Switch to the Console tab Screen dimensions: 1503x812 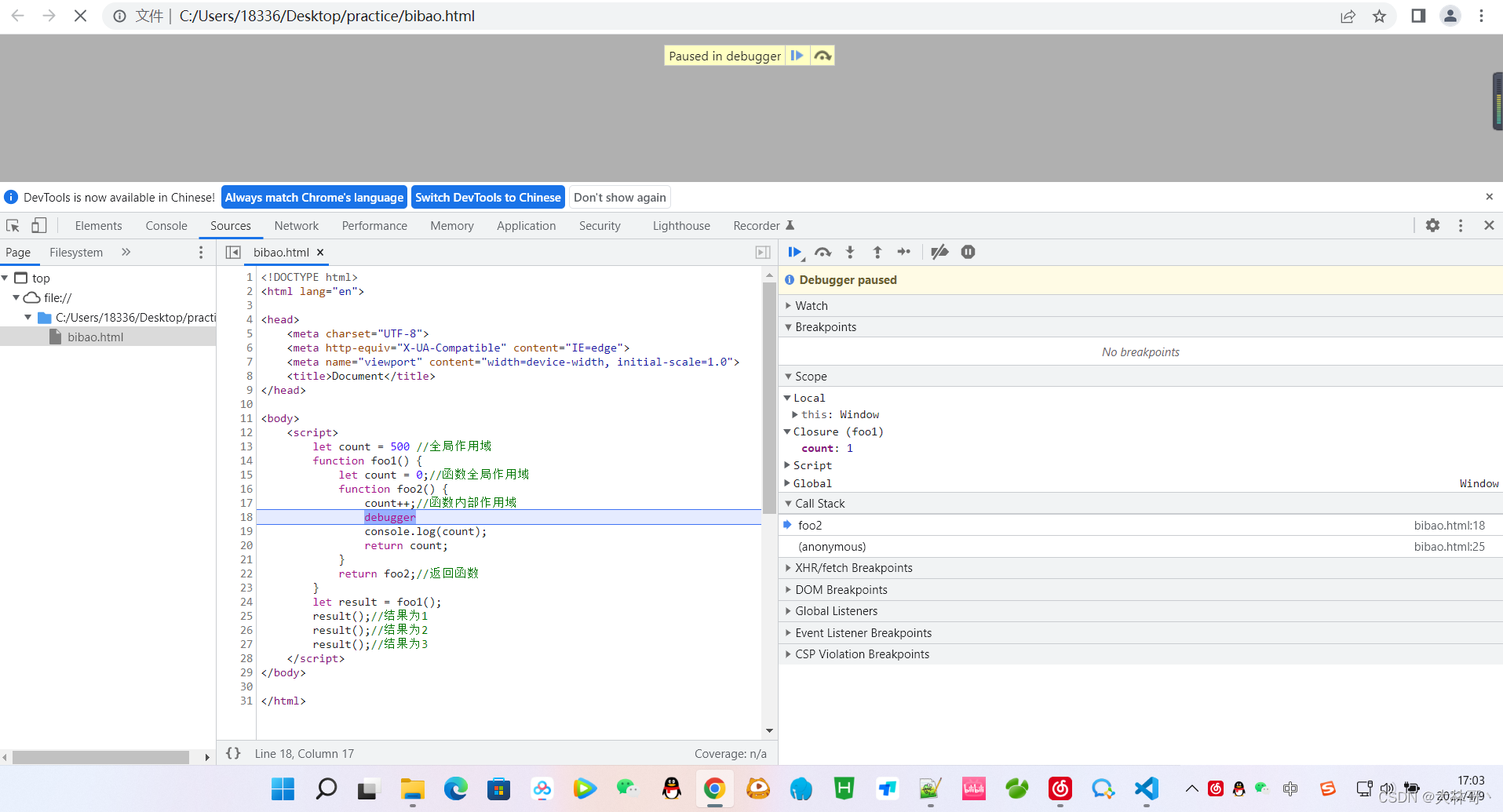tap(166, 226)
